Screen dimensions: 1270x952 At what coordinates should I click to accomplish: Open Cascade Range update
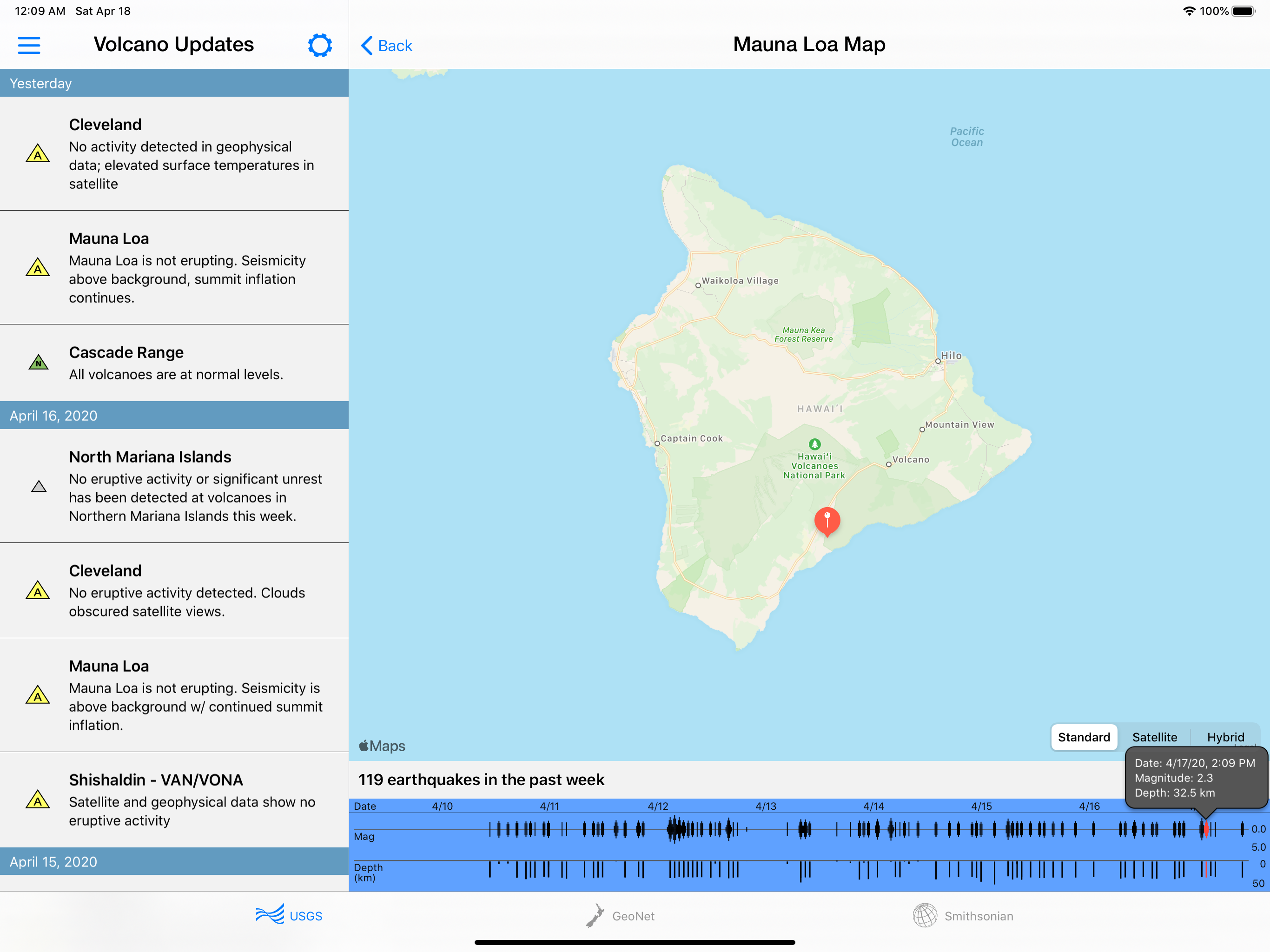pyautogui.click(x=174, y=363)
